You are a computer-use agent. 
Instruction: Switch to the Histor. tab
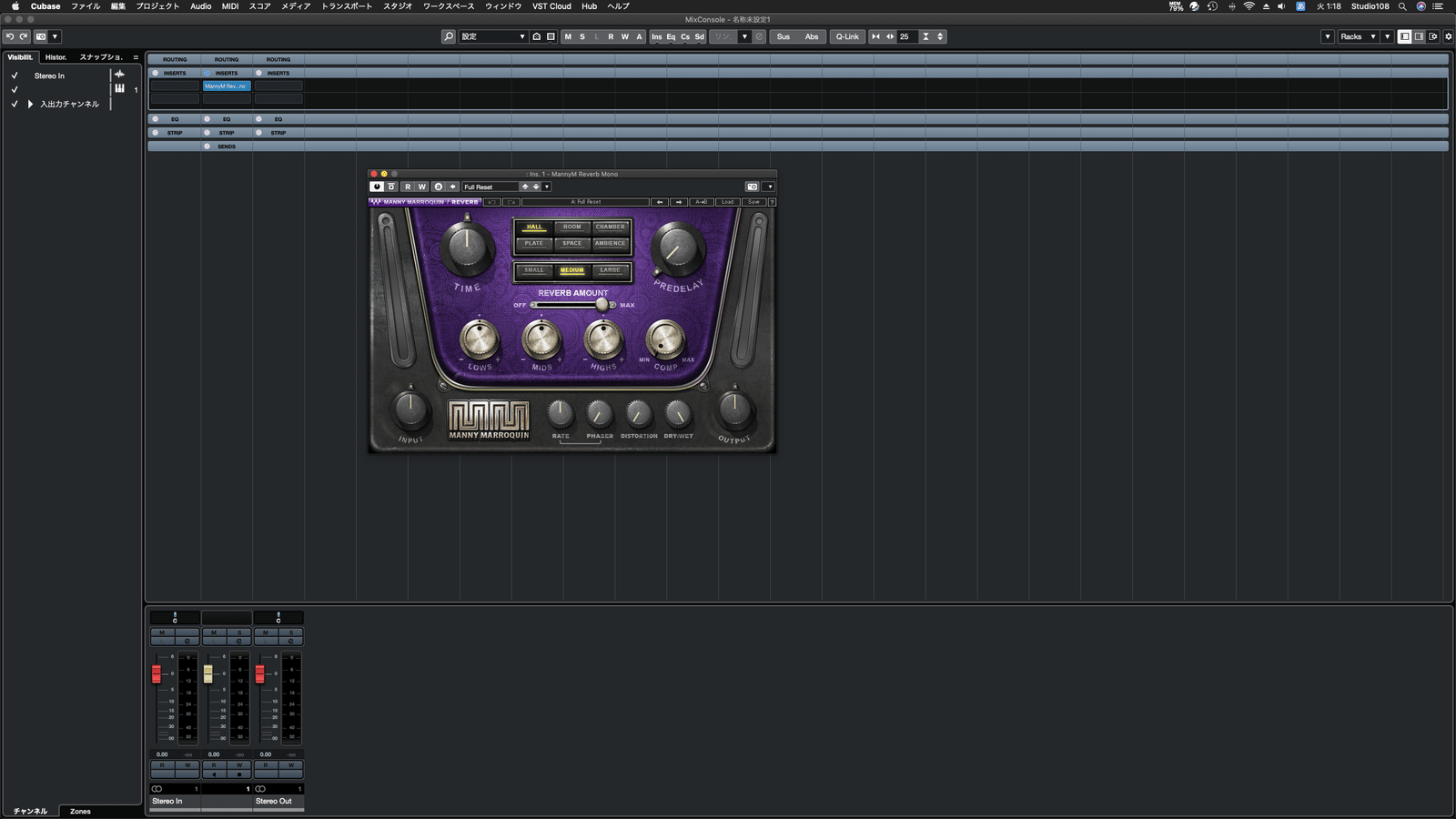click(x=56, y=57)
